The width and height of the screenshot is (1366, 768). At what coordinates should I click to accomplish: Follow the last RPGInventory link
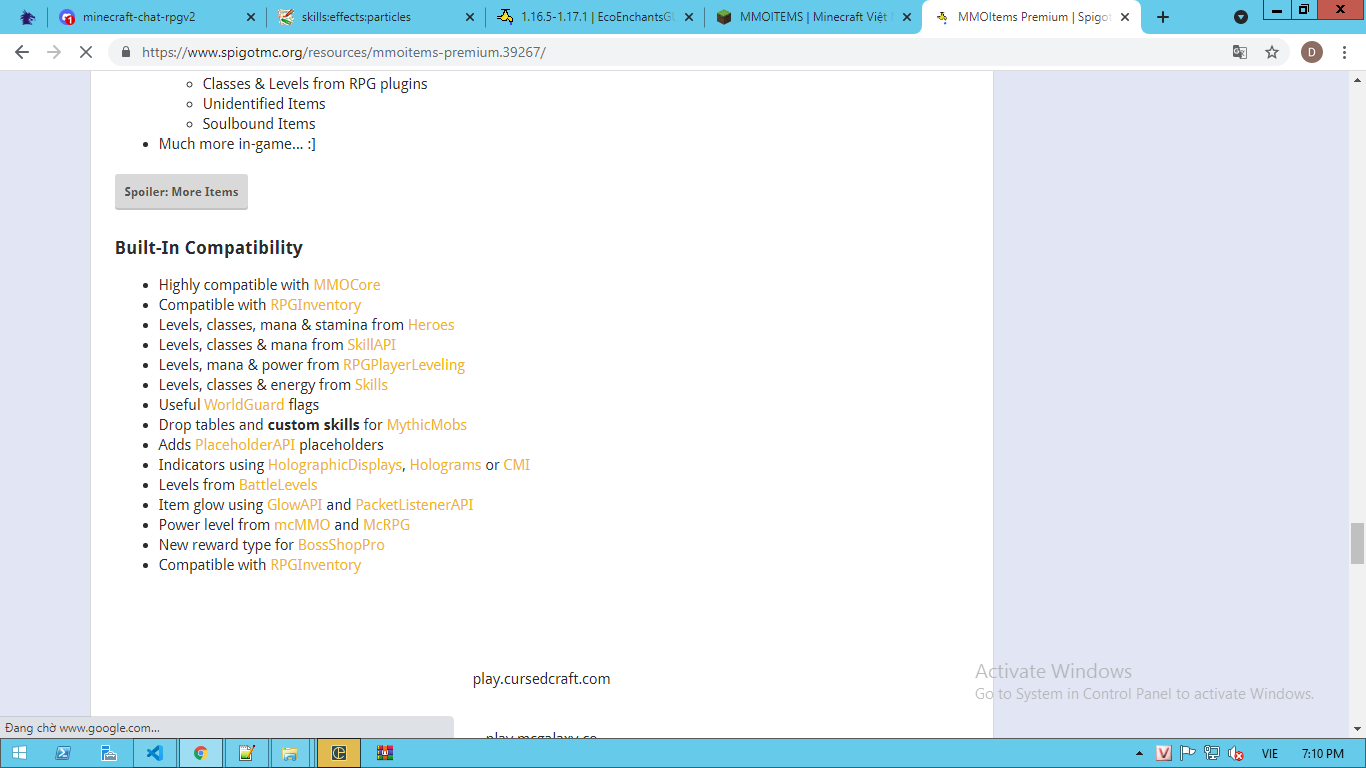coord(316,565)
